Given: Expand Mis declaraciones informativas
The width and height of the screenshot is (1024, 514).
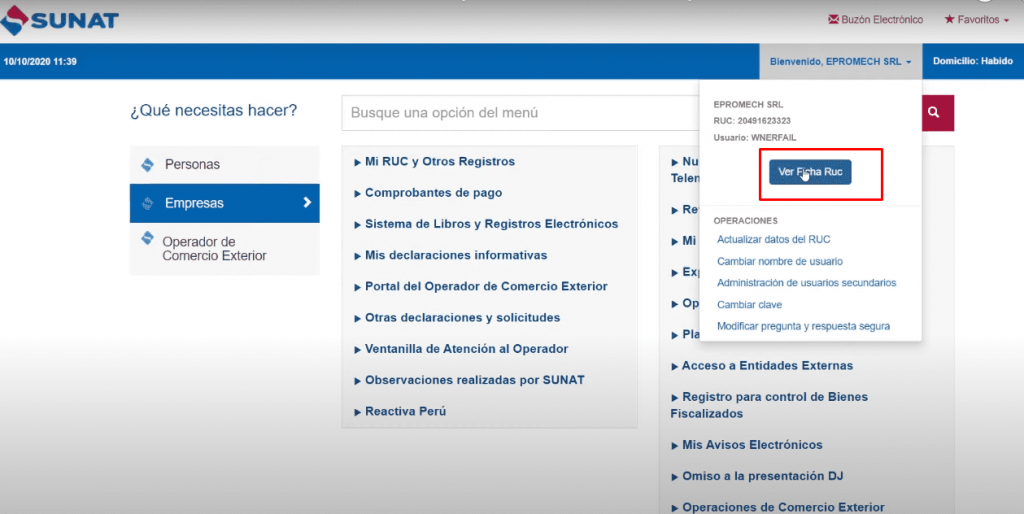Looking at the screenshot, I should [451, 255].
